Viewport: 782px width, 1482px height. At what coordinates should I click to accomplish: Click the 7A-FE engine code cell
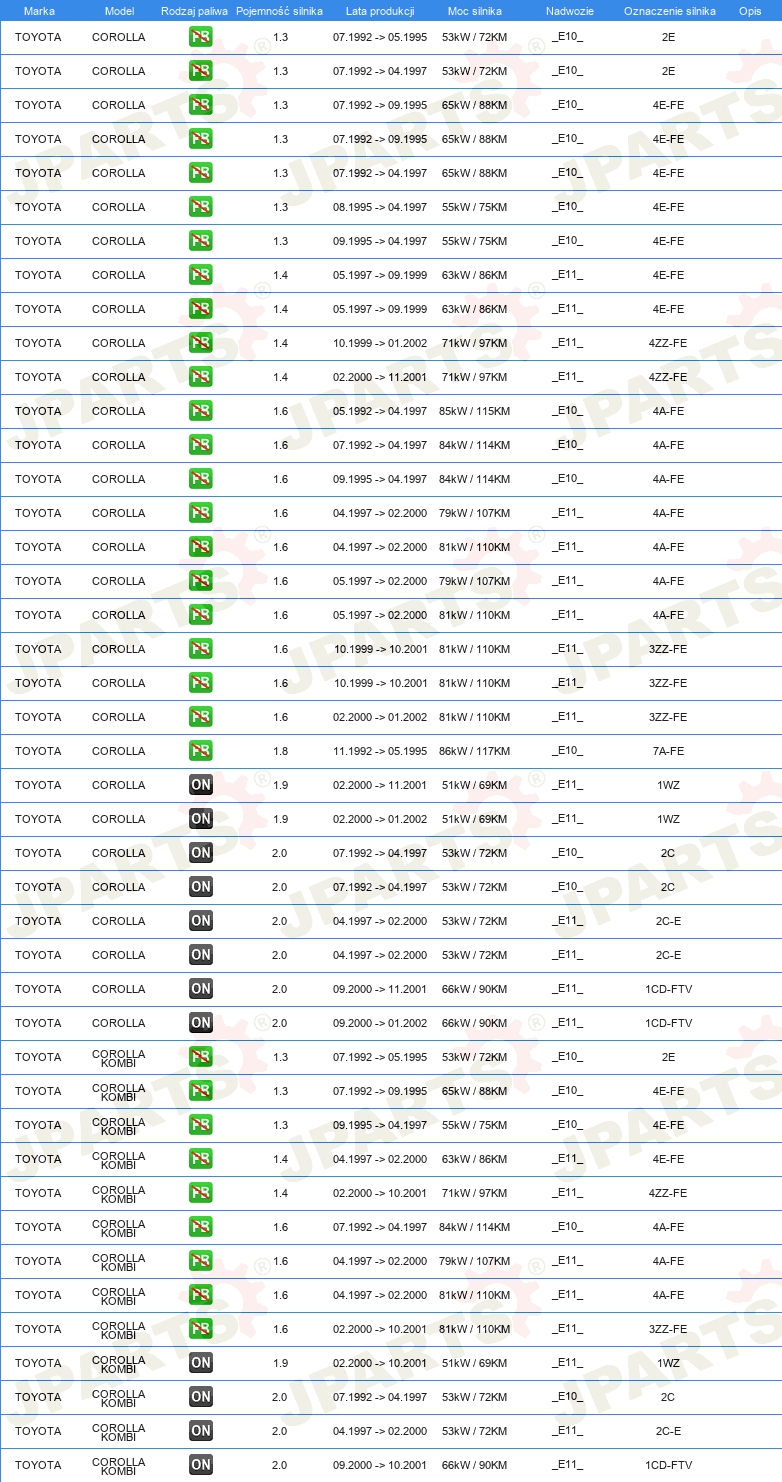point(669,751)
